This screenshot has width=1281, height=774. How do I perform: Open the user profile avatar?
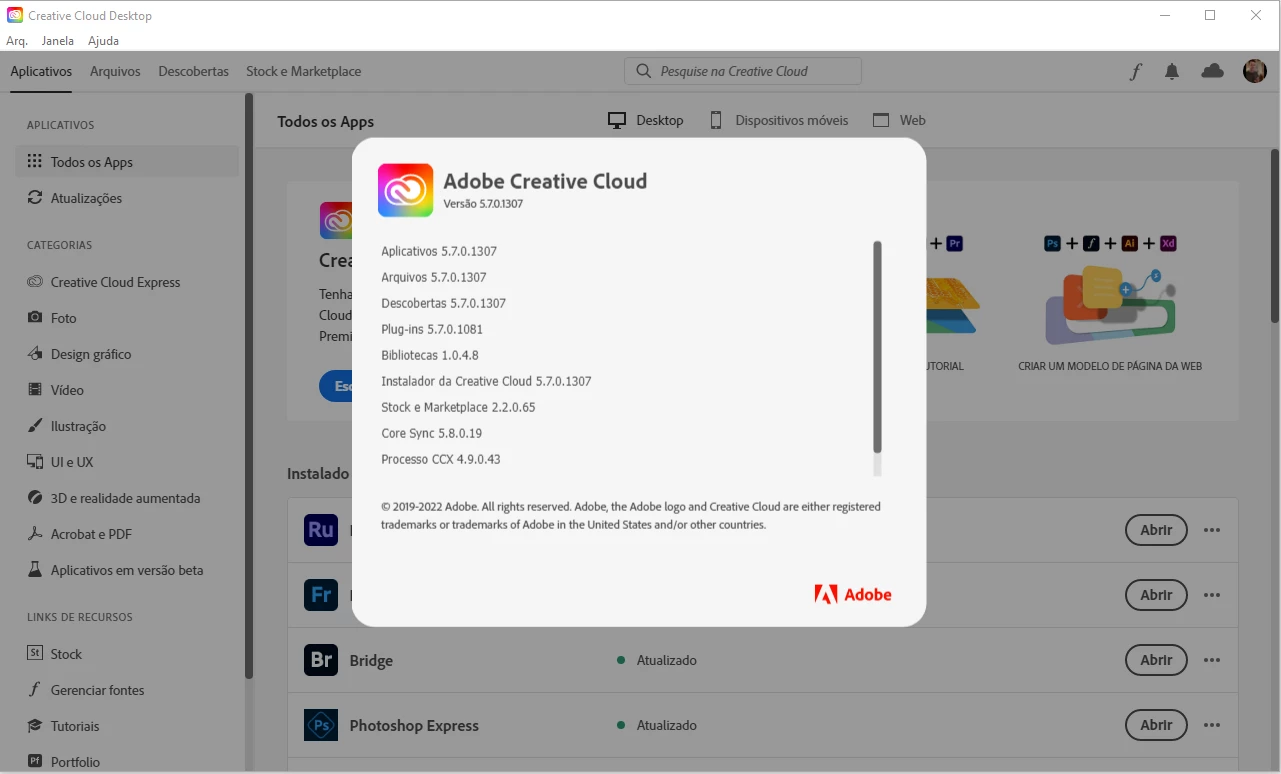pos(1255,71)
